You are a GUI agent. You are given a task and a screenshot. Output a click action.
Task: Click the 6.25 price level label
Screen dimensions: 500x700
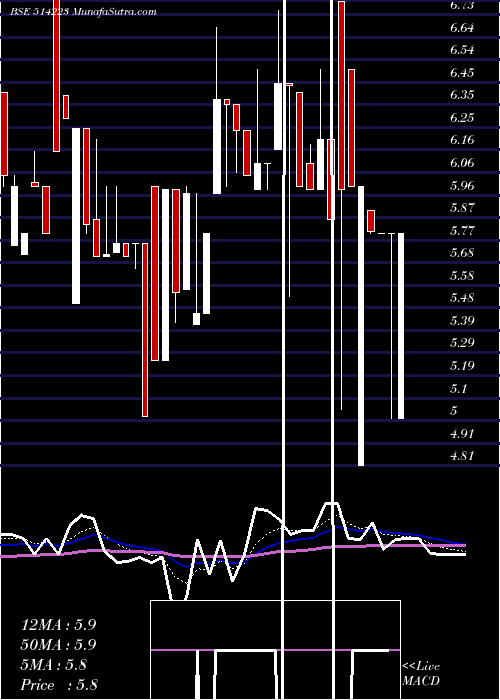[462, 118]
